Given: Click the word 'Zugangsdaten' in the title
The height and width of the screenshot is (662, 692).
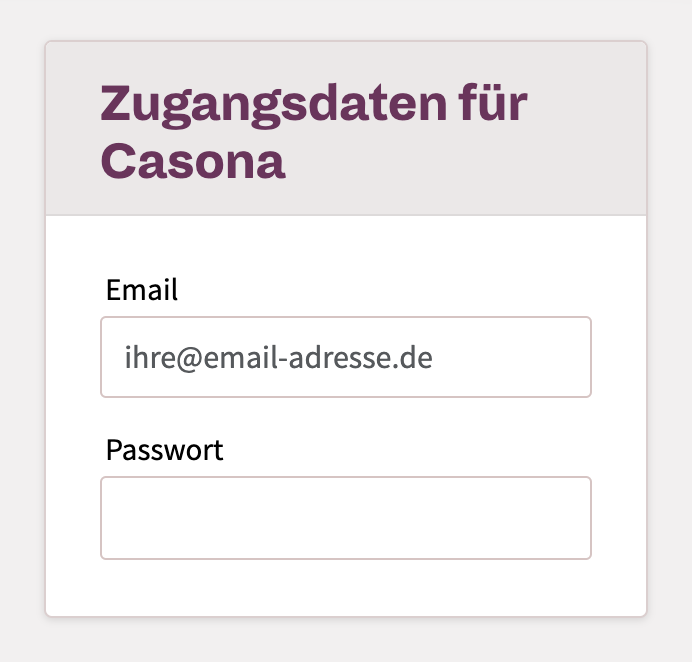Looking at the screenshot, I should pos(274,106).
